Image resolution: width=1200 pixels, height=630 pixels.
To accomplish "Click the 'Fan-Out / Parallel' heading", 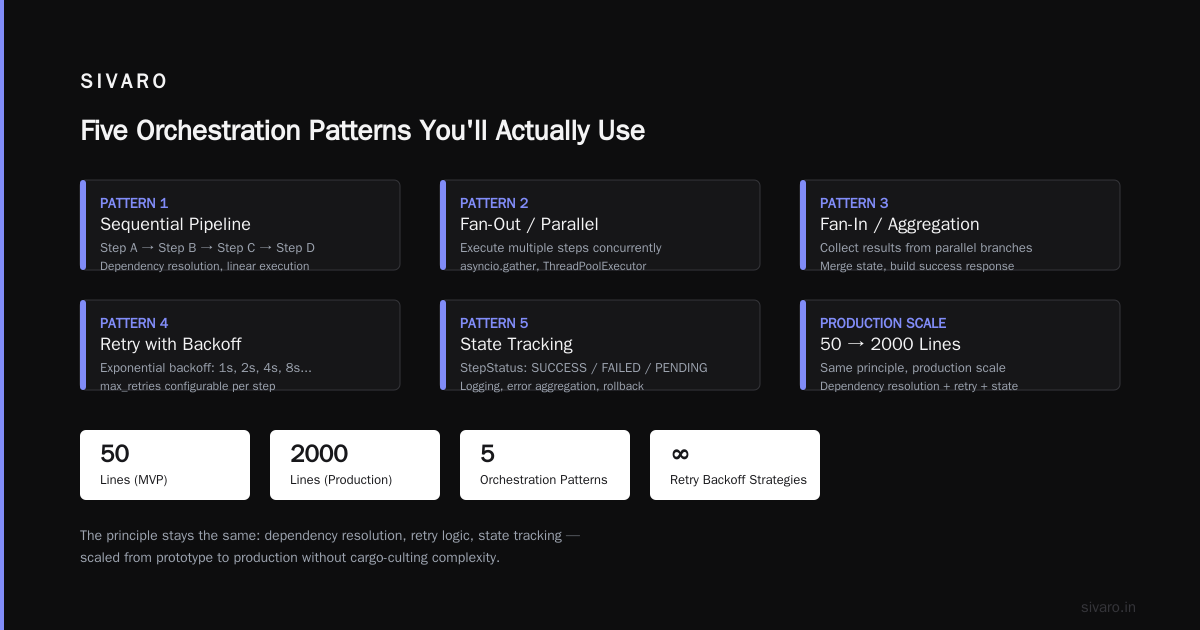I will (529, 224).
